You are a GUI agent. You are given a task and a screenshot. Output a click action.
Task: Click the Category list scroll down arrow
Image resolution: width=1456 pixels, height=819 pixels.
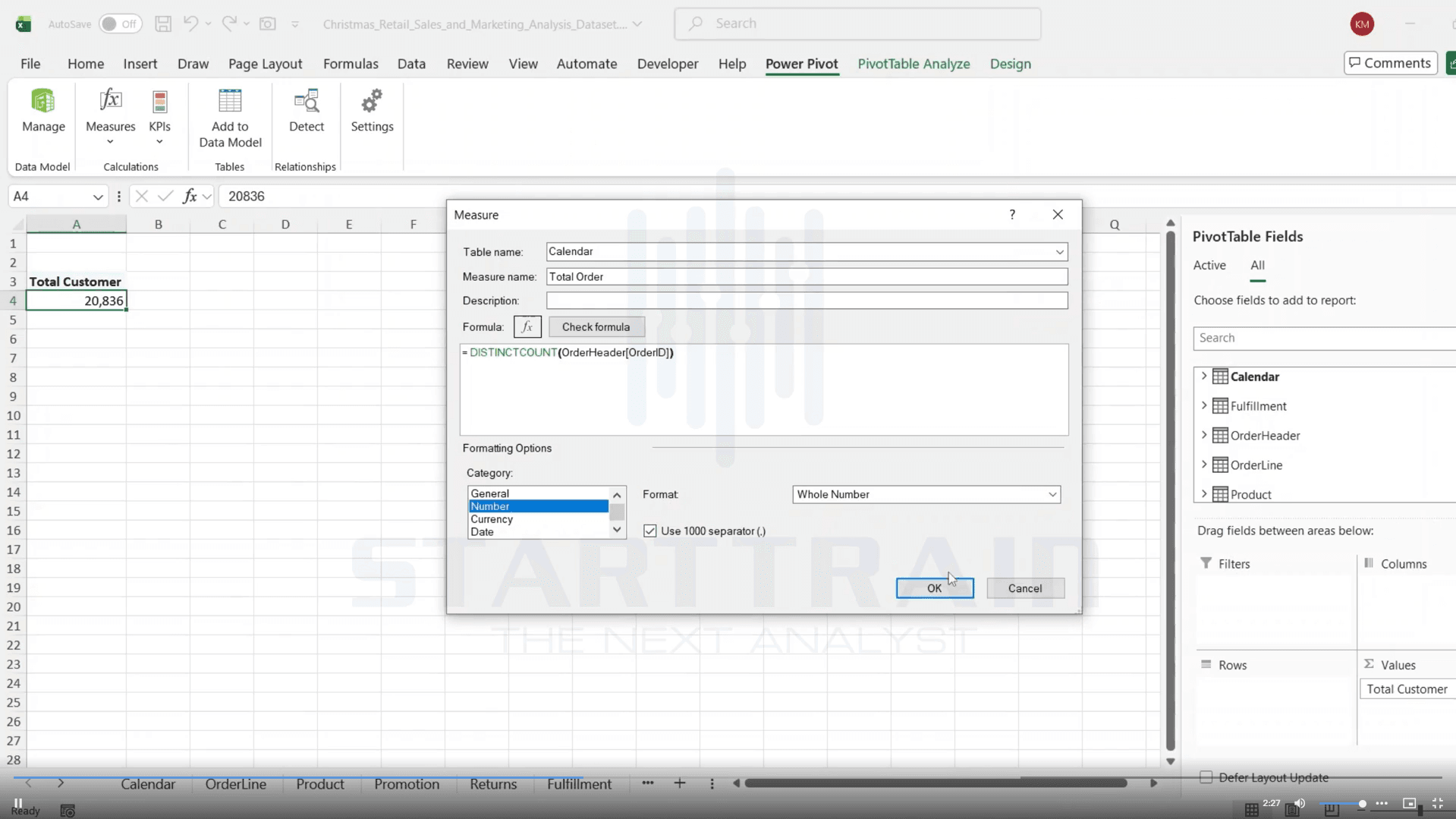tap(617, 531)
